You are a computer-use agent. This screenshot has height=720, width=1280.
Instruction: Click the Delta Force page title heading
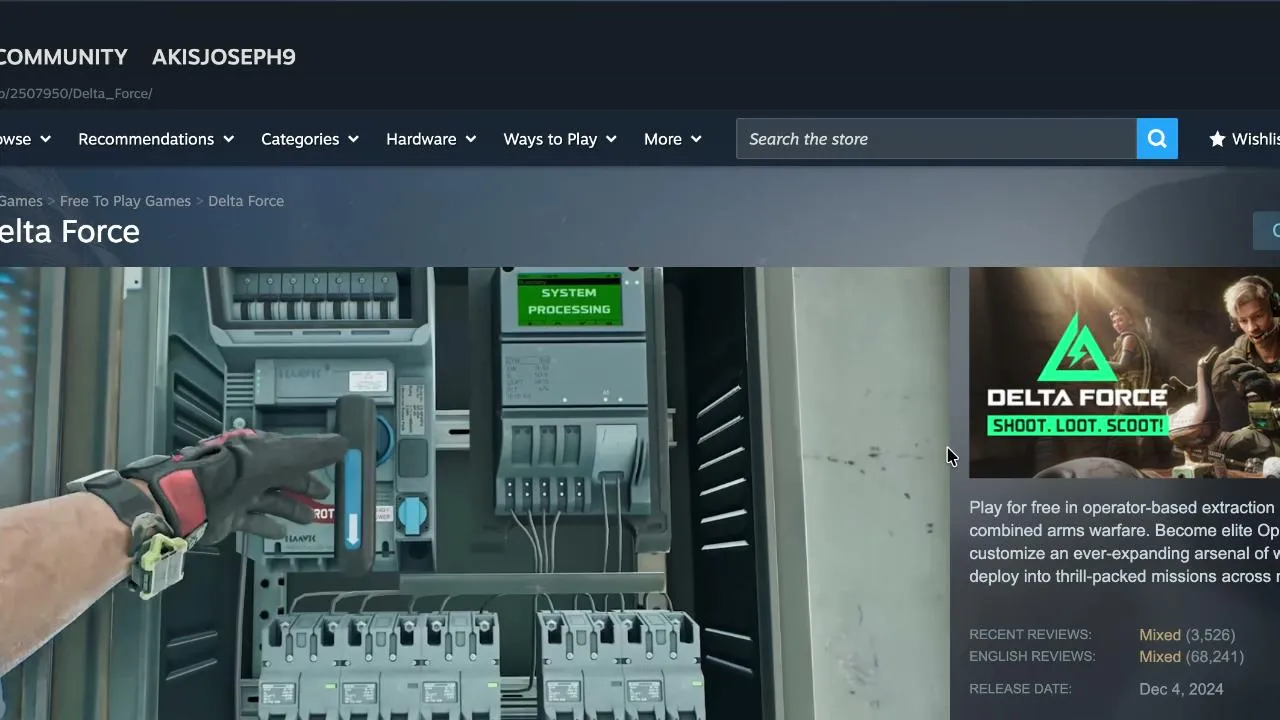click(x=70, y=231)
